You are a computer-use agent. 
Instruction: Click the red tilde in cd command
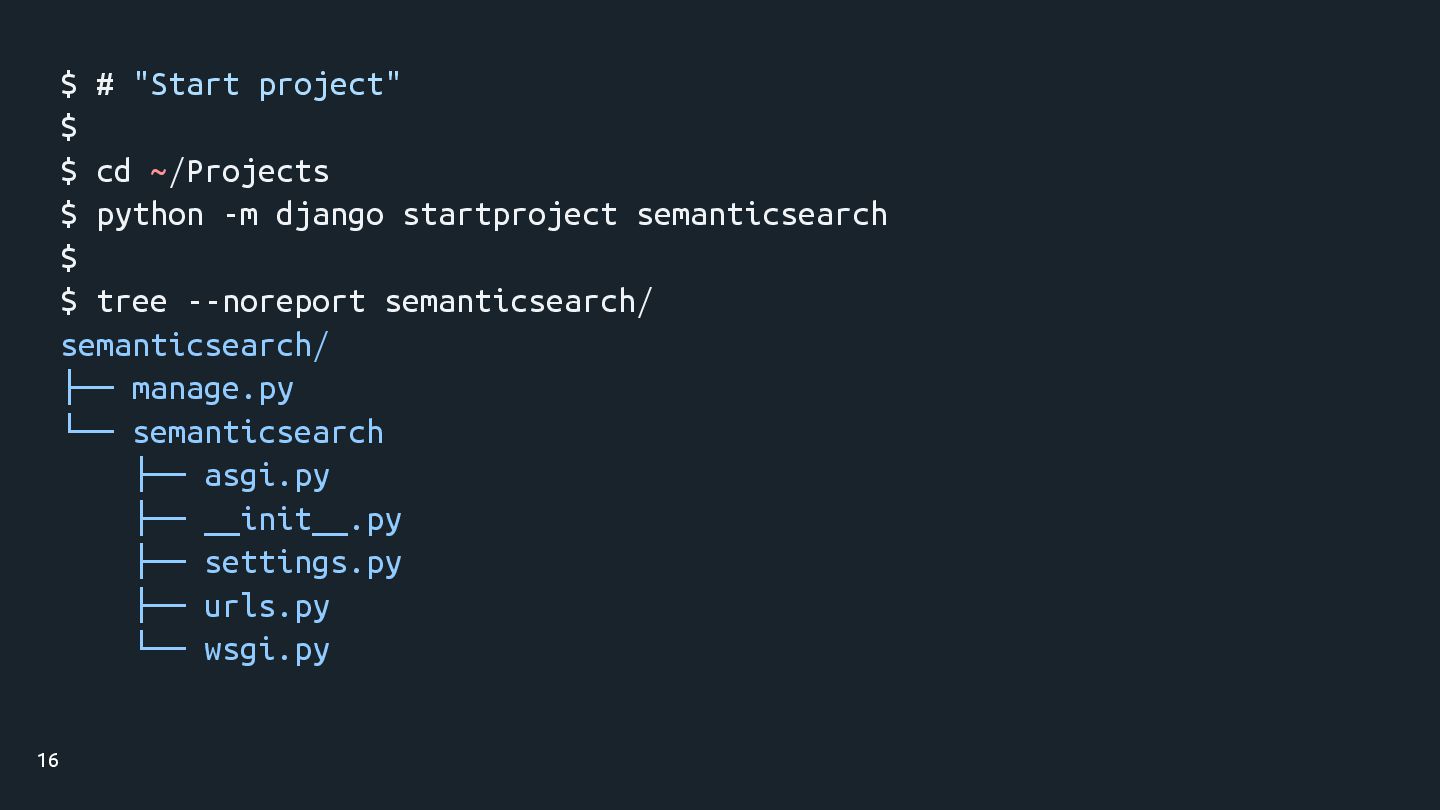pos(159,172)
